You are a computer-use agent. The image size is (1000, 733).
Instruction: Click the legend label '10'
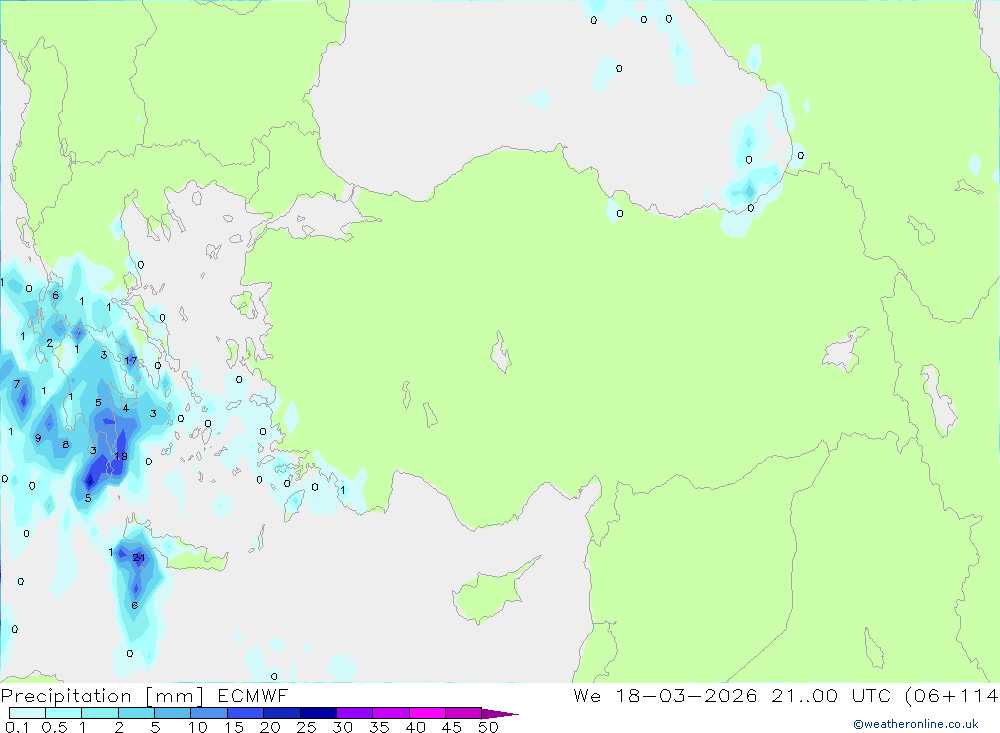point(198,727)
